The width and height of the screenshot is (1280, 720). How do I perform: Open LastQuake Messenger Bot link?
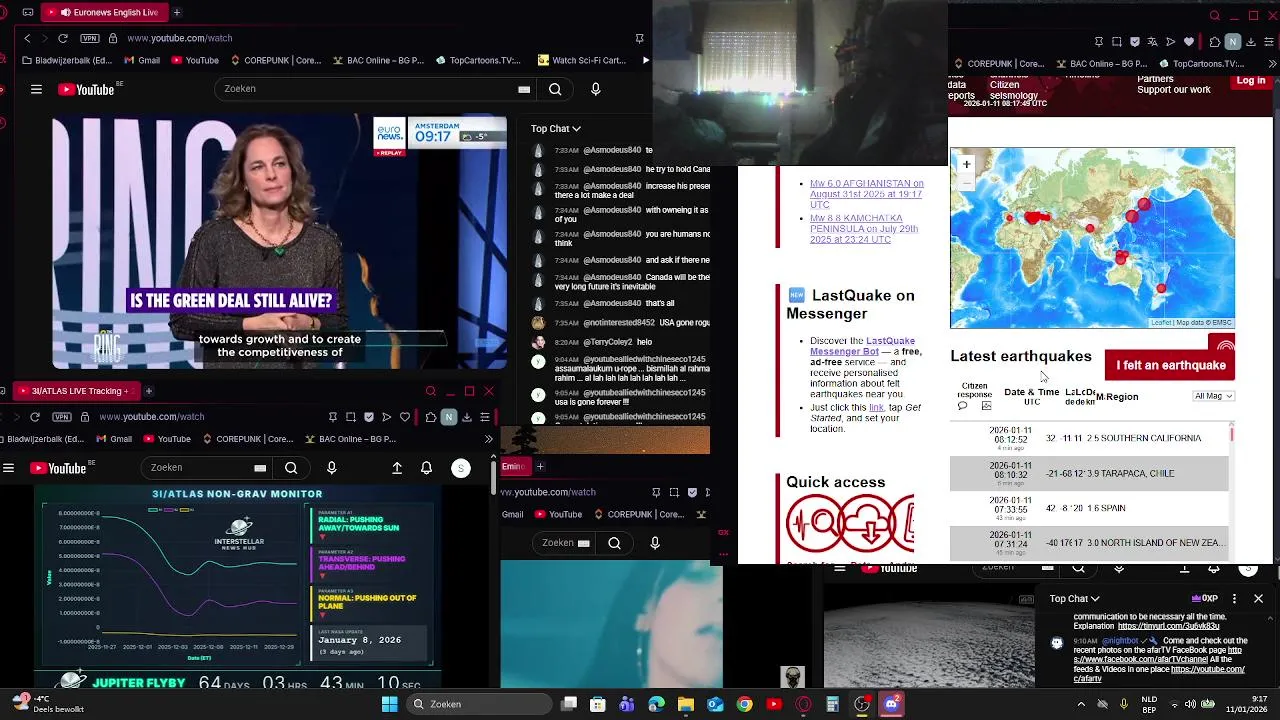(862, 346)
